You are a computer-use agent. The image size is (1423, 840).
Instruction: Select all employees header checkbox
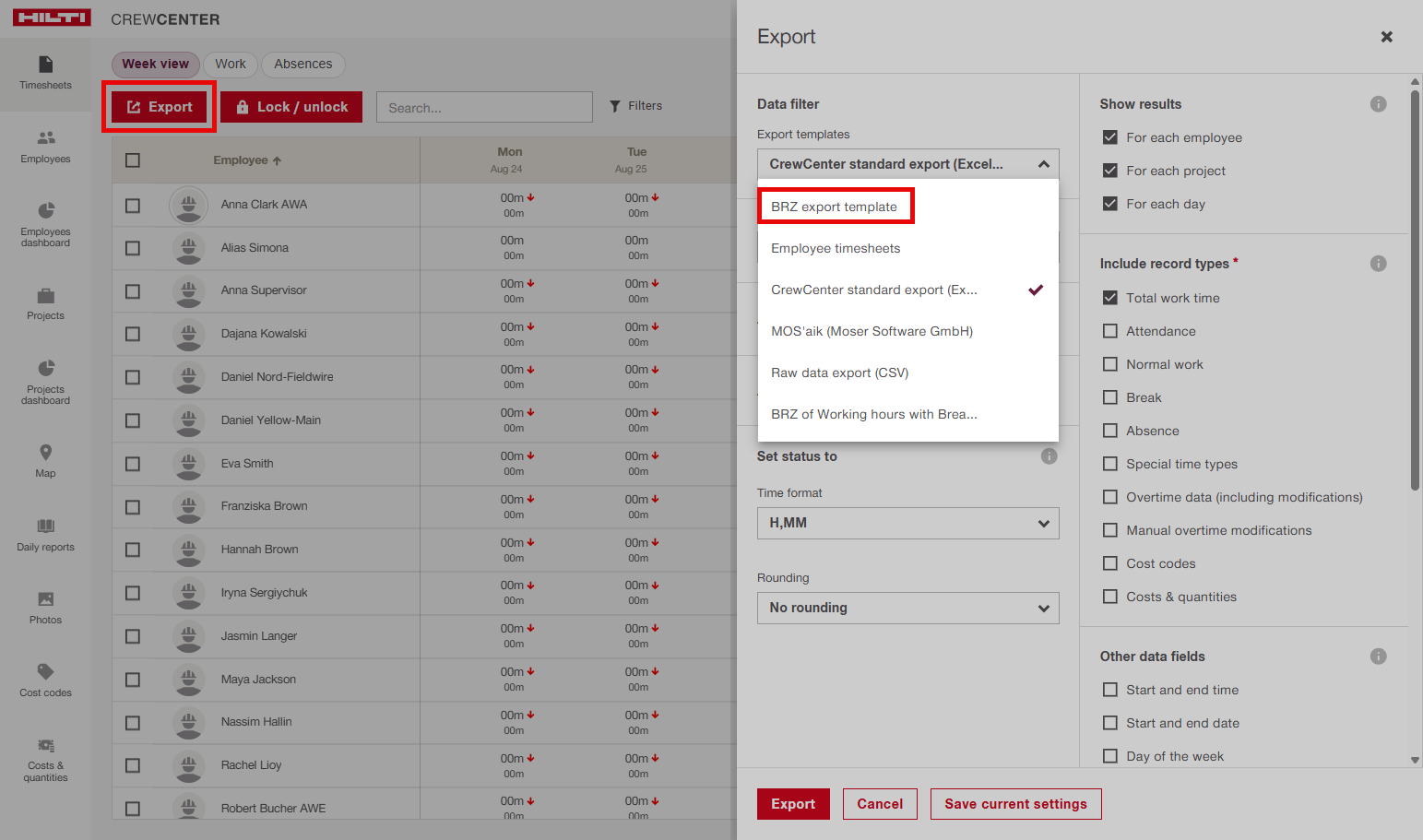pos(133,160)
